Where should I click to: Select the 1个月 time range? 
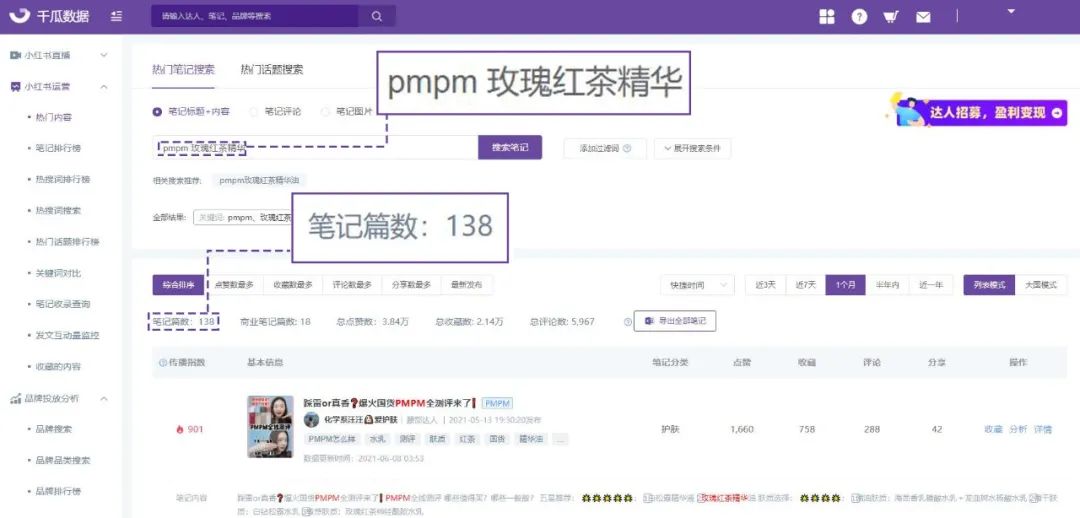click(845, 284)
